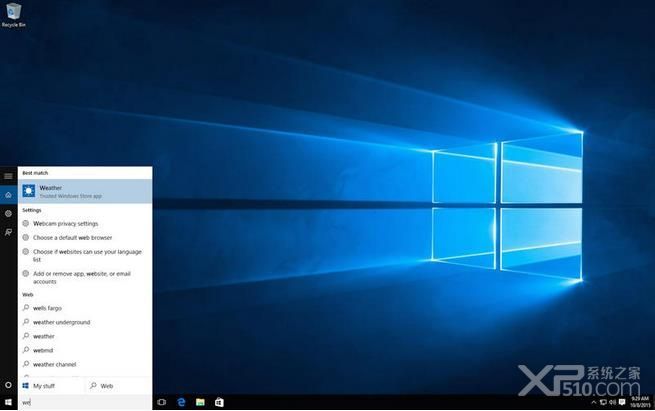Screen dimensions: 655x411
Task: Open the Cortana feedback icon
Action: click(x=8, y=232)
